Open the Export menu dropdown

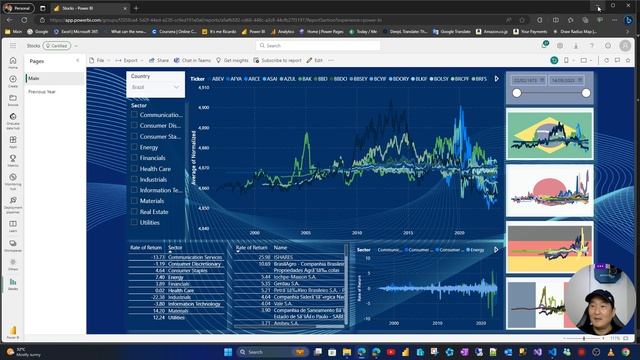click(x=129, y=60)
